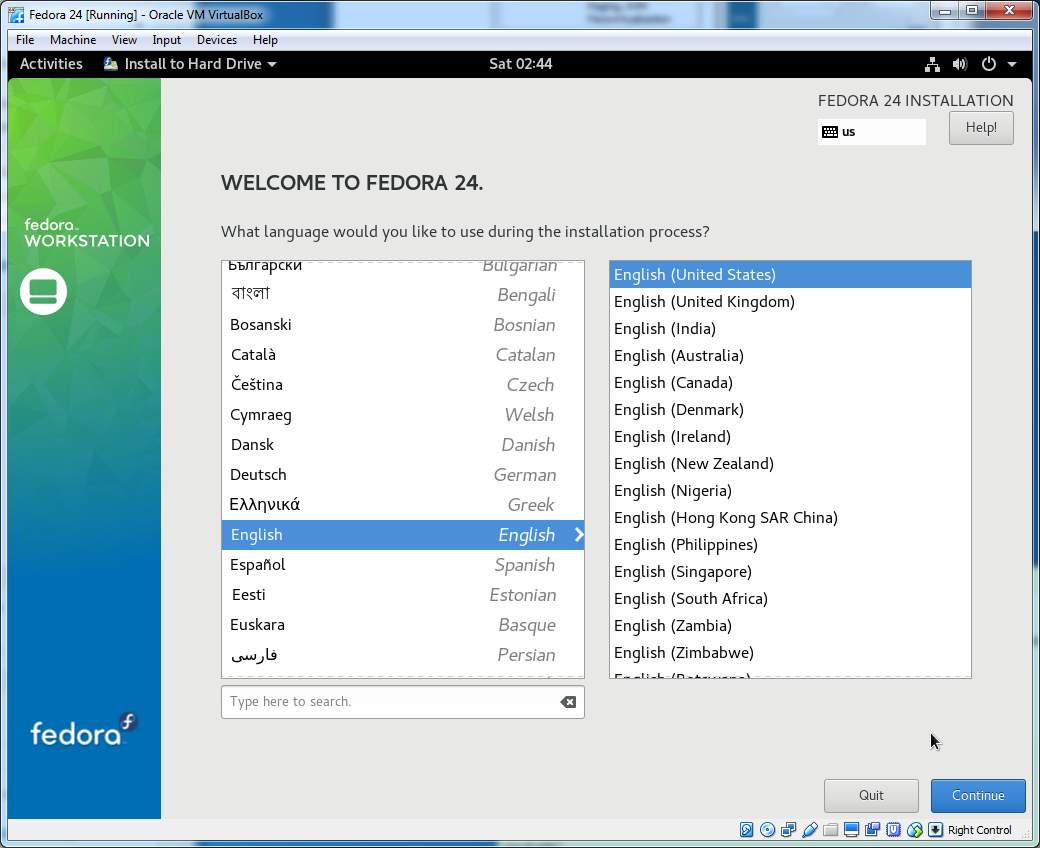Viewport: 1040px width, 848px height.
Task: Open the VirtualBox File menu
Action: point(25,40)
